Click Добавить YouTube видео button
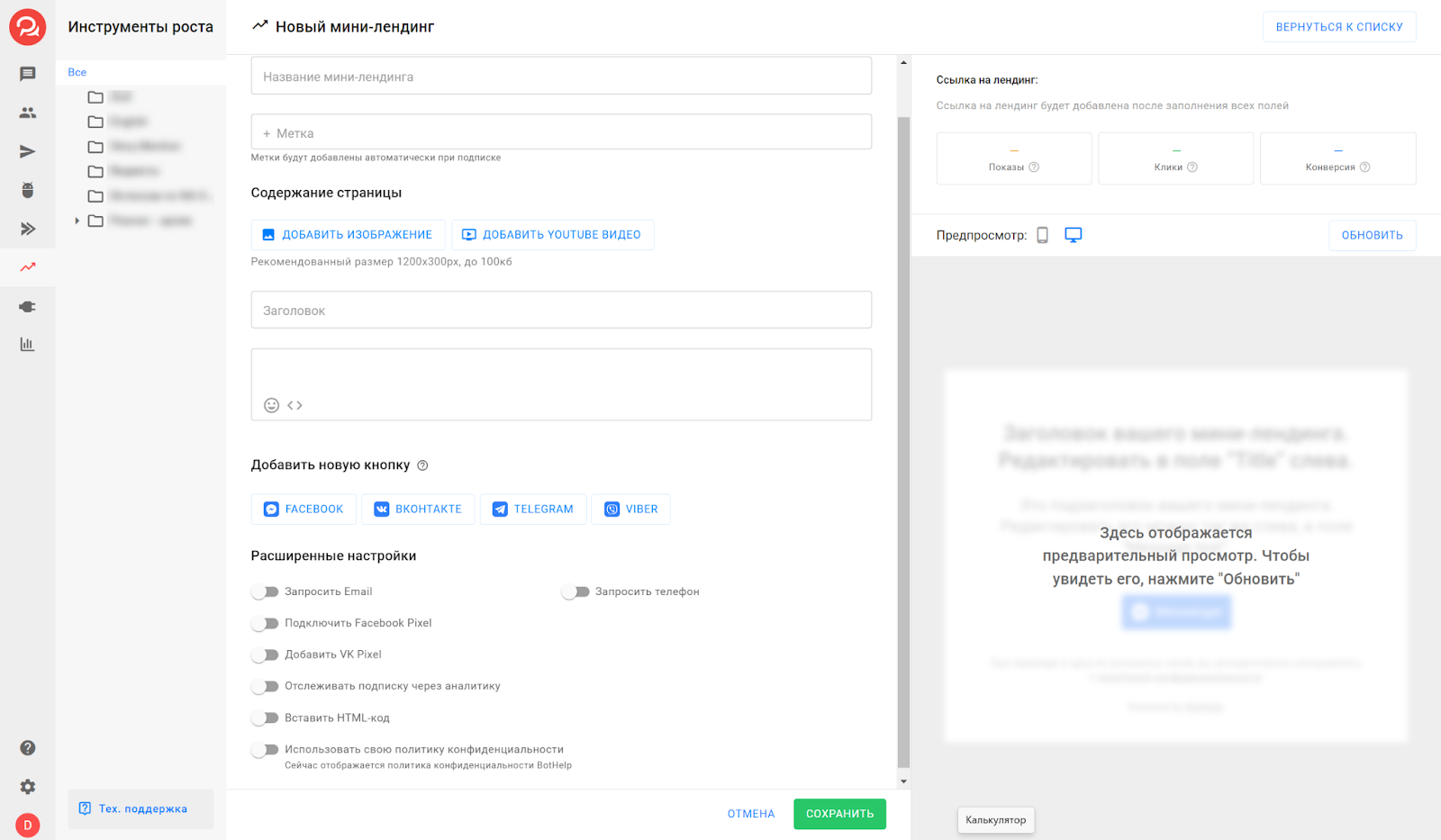This screenshot has height=840, width=1441. pyautogui.click(x=552, y=235)
